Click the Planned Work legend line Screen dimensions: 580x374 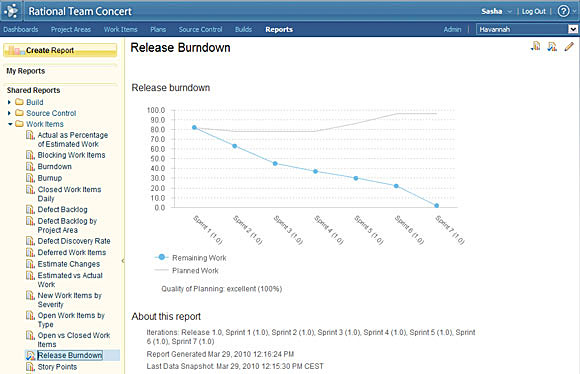coord(162,270)
